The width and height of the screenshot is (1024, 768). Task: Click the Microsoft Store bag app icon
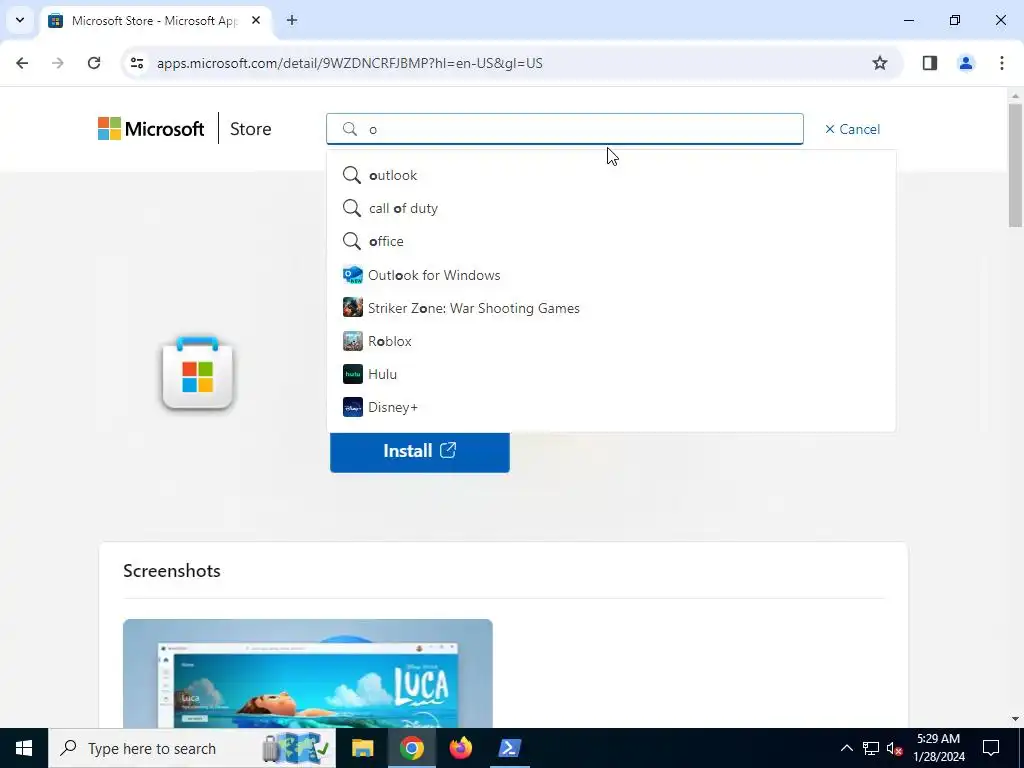(x=197, y=374)
